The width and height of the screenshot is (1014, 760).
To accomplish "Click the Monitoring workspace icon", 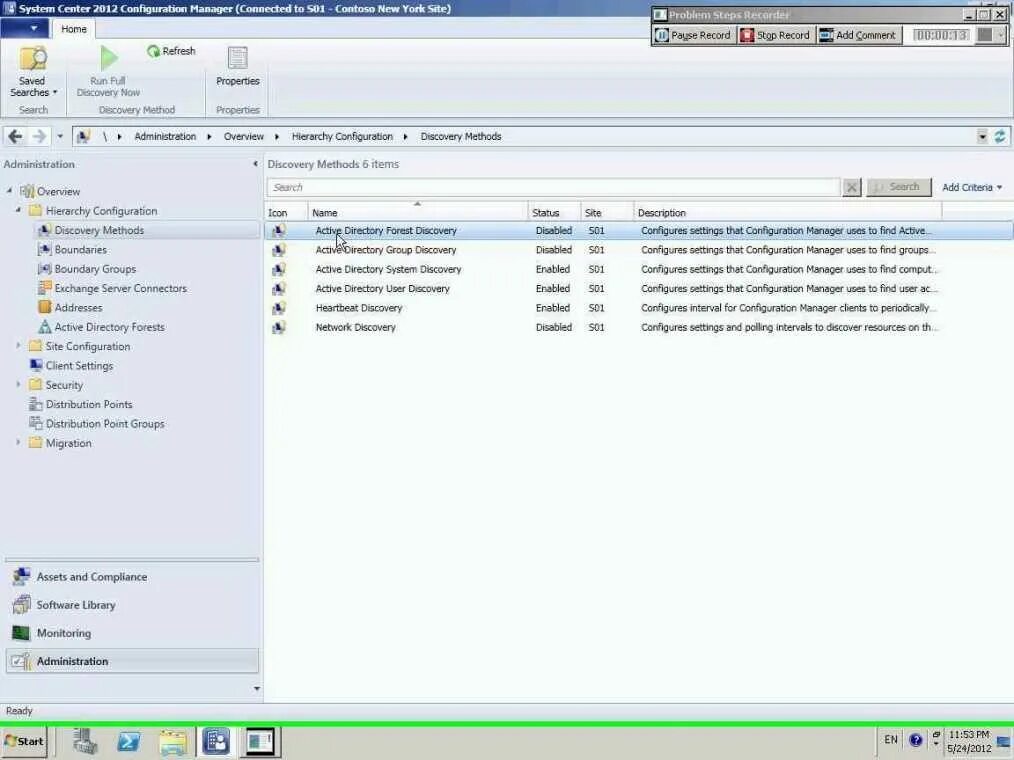I will [21, 633].
